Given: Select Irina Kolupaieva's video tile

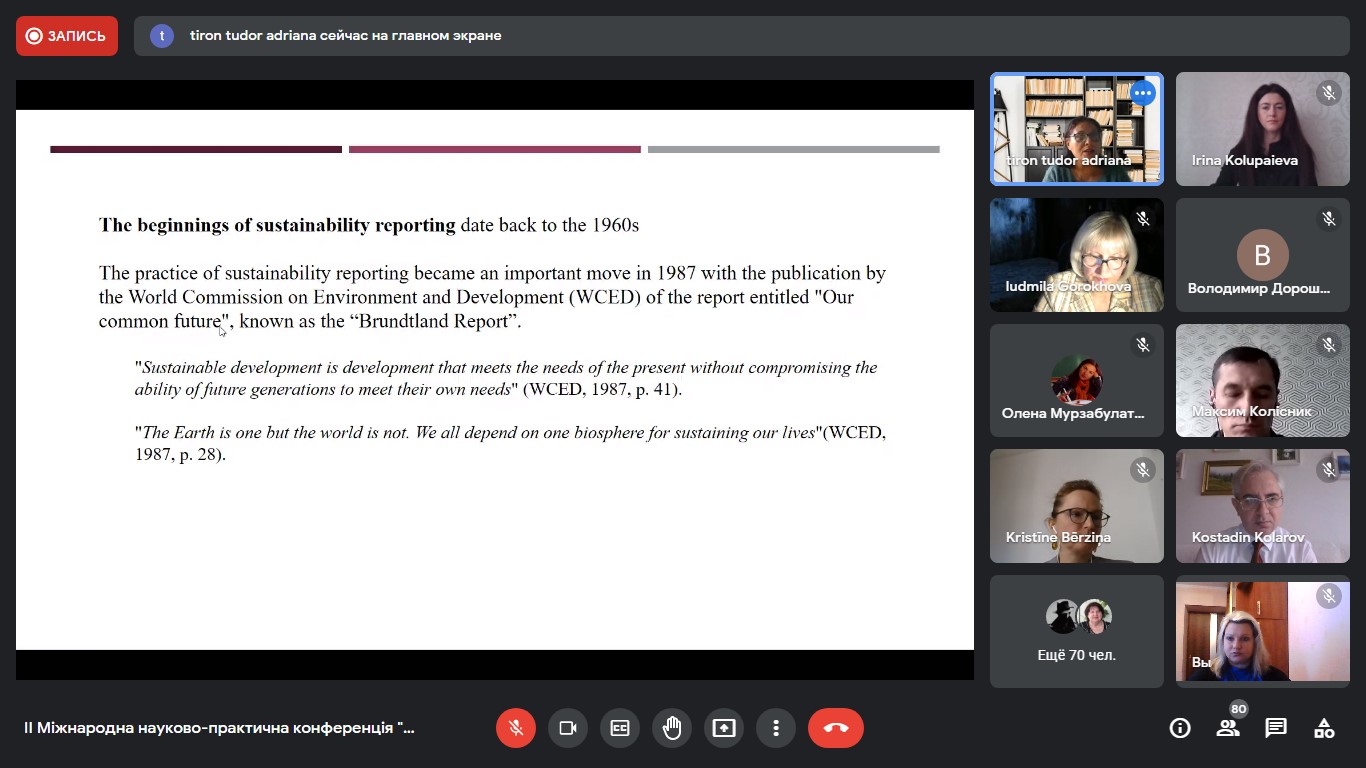Looking at the screenshot, I should [x=1262, y=129].
